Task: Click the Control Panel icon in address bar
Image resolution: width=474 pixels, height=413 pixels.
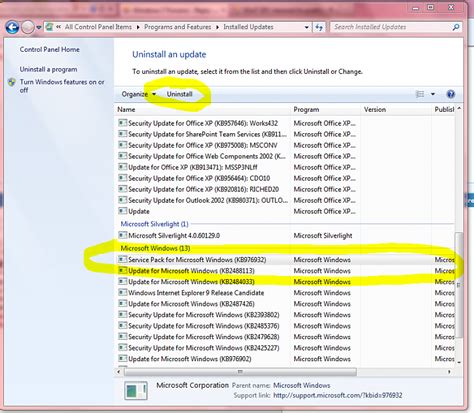Action: point(49,27)
